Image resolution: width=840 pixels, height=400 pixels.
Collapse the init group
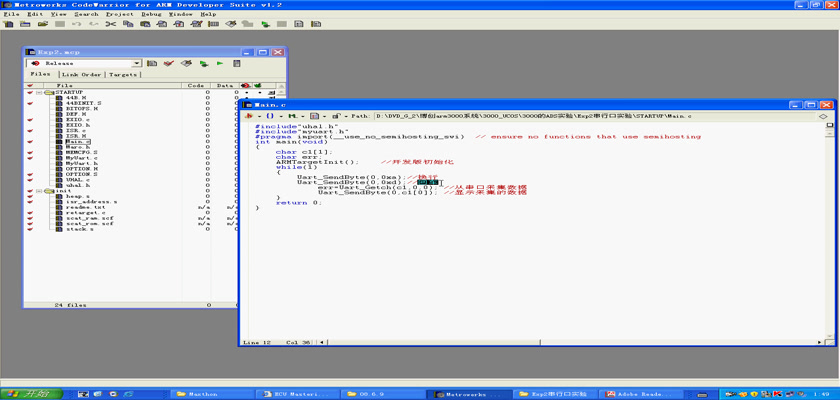coord(39,191)
